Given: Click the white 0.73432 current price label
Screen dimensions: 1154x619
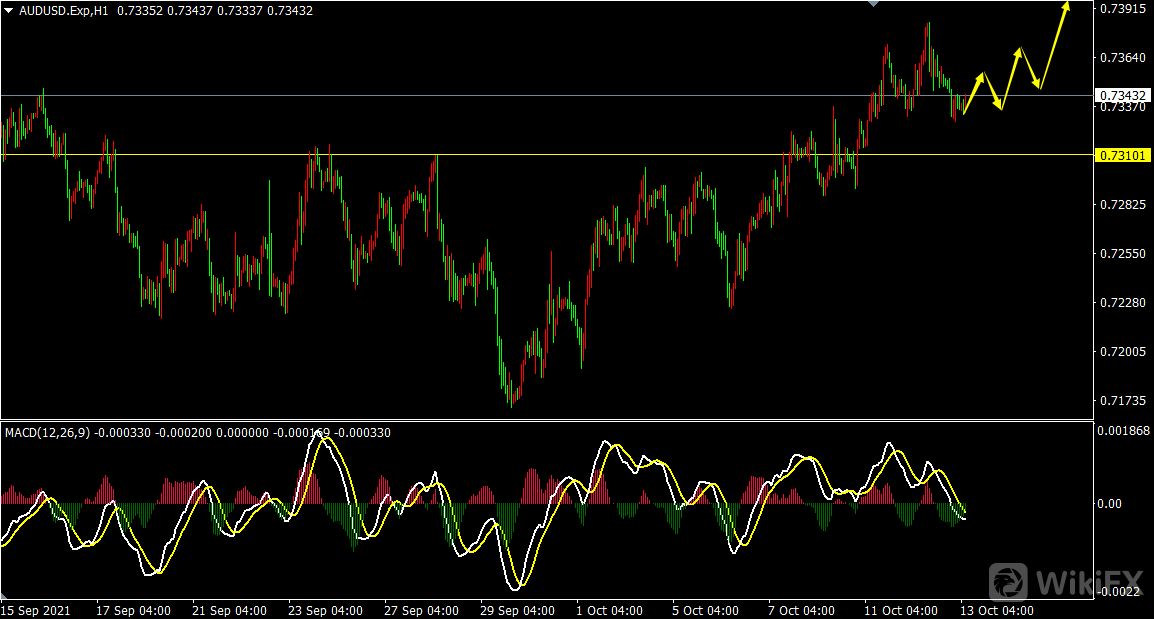Looking at the screenshot, I should click(1122, 96).
